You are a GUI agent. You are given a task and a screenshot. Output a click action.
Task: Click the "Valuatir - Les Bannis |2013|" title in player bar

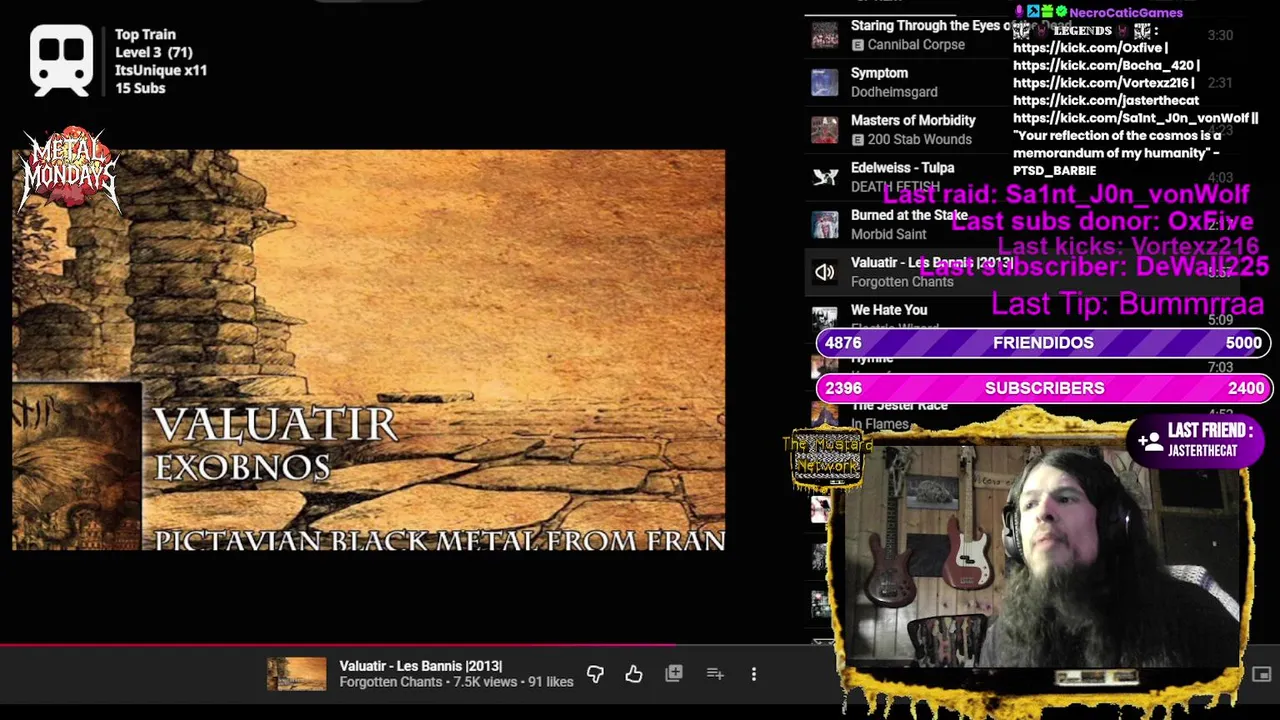[420, 666]
